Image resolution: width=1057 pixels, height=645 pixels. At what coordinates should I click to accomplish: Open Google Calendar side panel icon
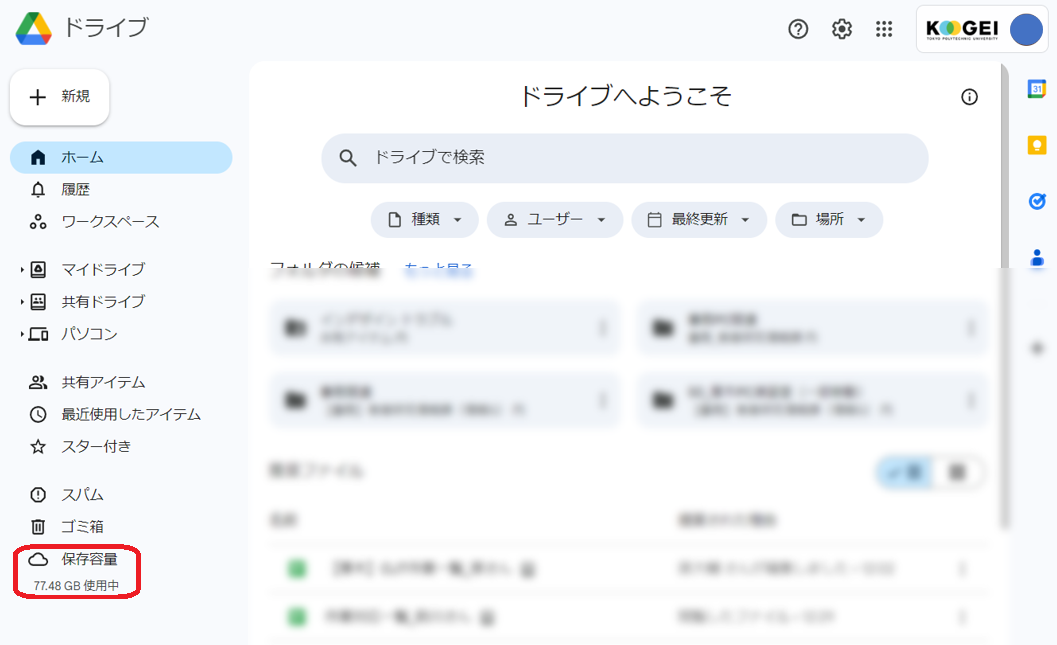tap(1037, 88)
